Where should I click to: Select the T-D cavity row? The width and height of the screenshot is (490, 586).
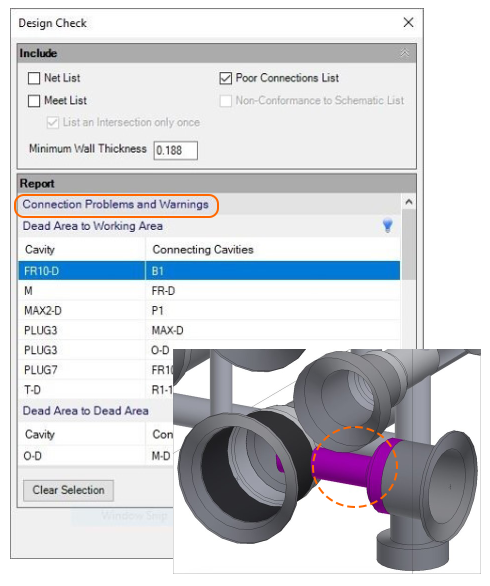pos(96,390)
